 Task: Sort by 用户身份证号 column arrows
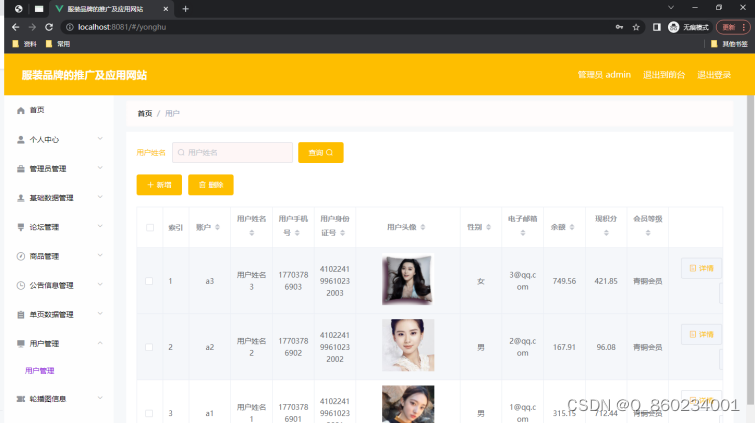point(342,233)
